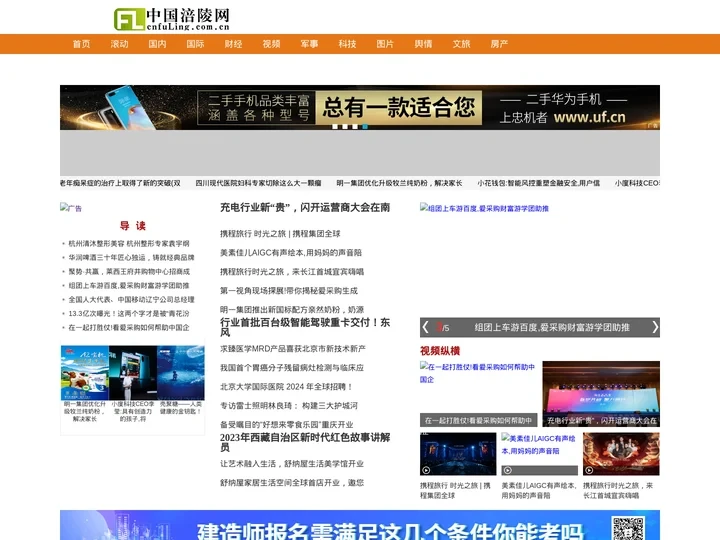The image size is (720, 540).
Task: Open 首页 in the navigation bar
Action: [x=81, y=44]
